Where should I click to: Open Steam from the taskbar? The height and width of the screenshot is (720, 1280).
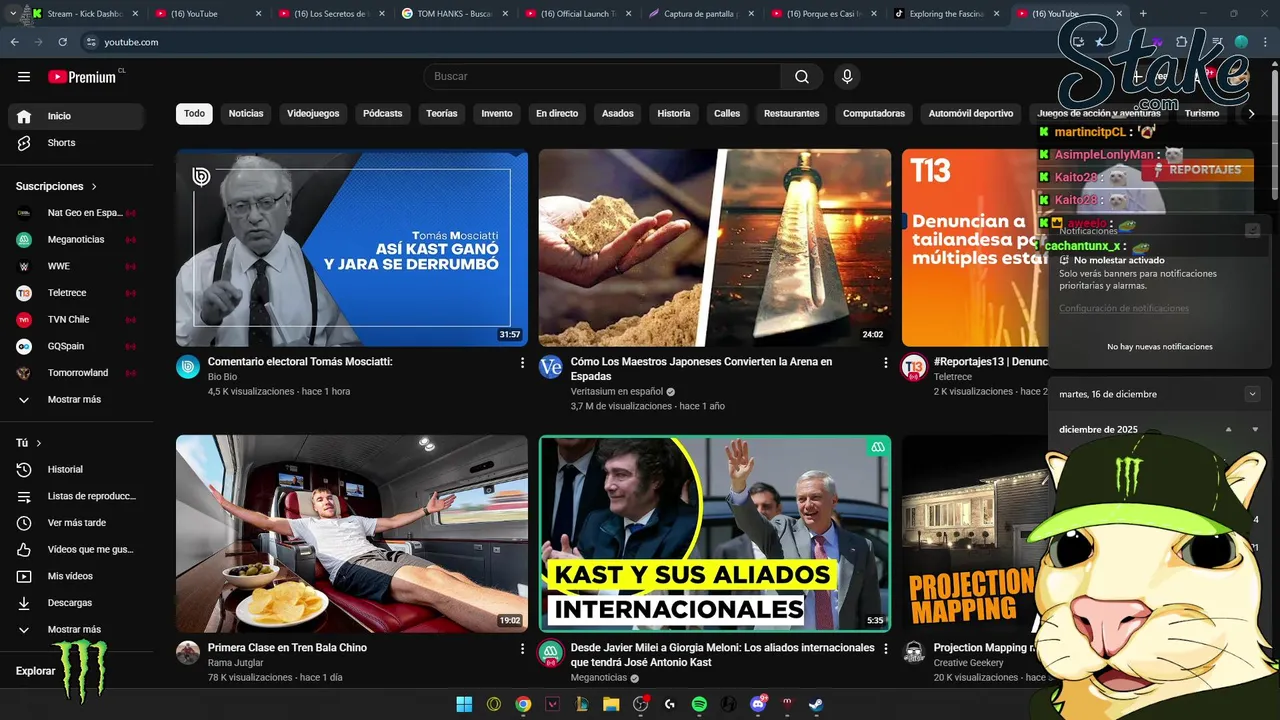tap(816, 704)
